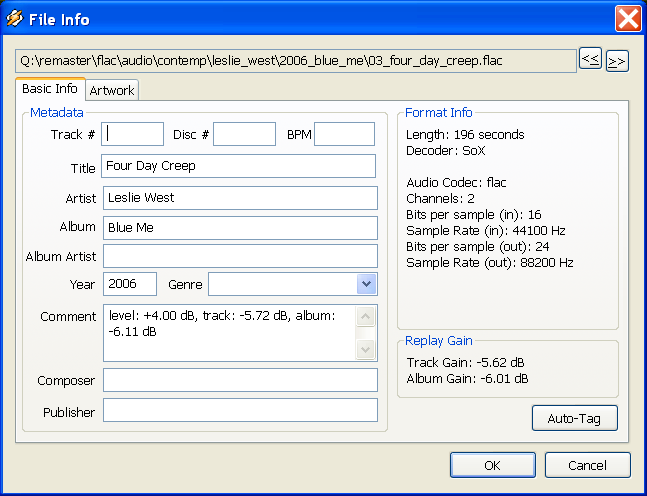The image size is (647, 496).
Task: Select the Basic Info tab
Action: pyautogui.click(x=50, y=89)
